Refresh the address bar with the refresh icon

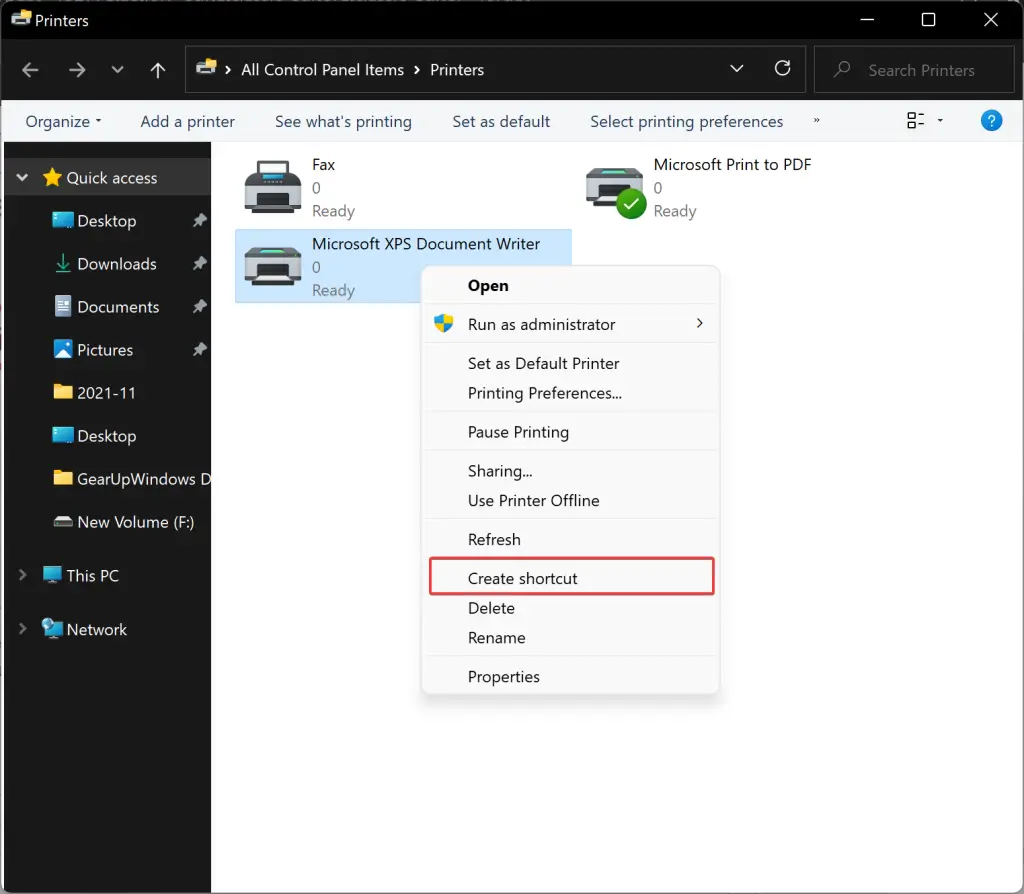[783, 70]
